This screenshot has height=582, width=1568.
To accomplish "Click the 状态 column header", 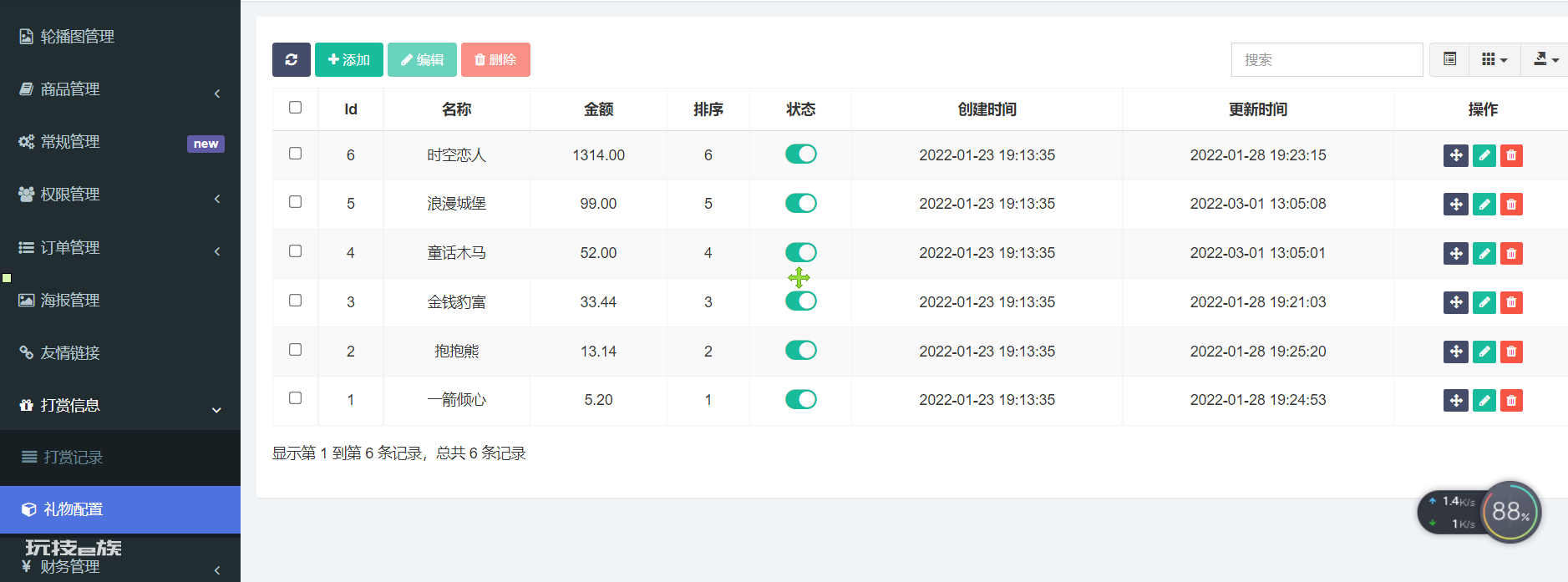I will (x=800, y=109).
